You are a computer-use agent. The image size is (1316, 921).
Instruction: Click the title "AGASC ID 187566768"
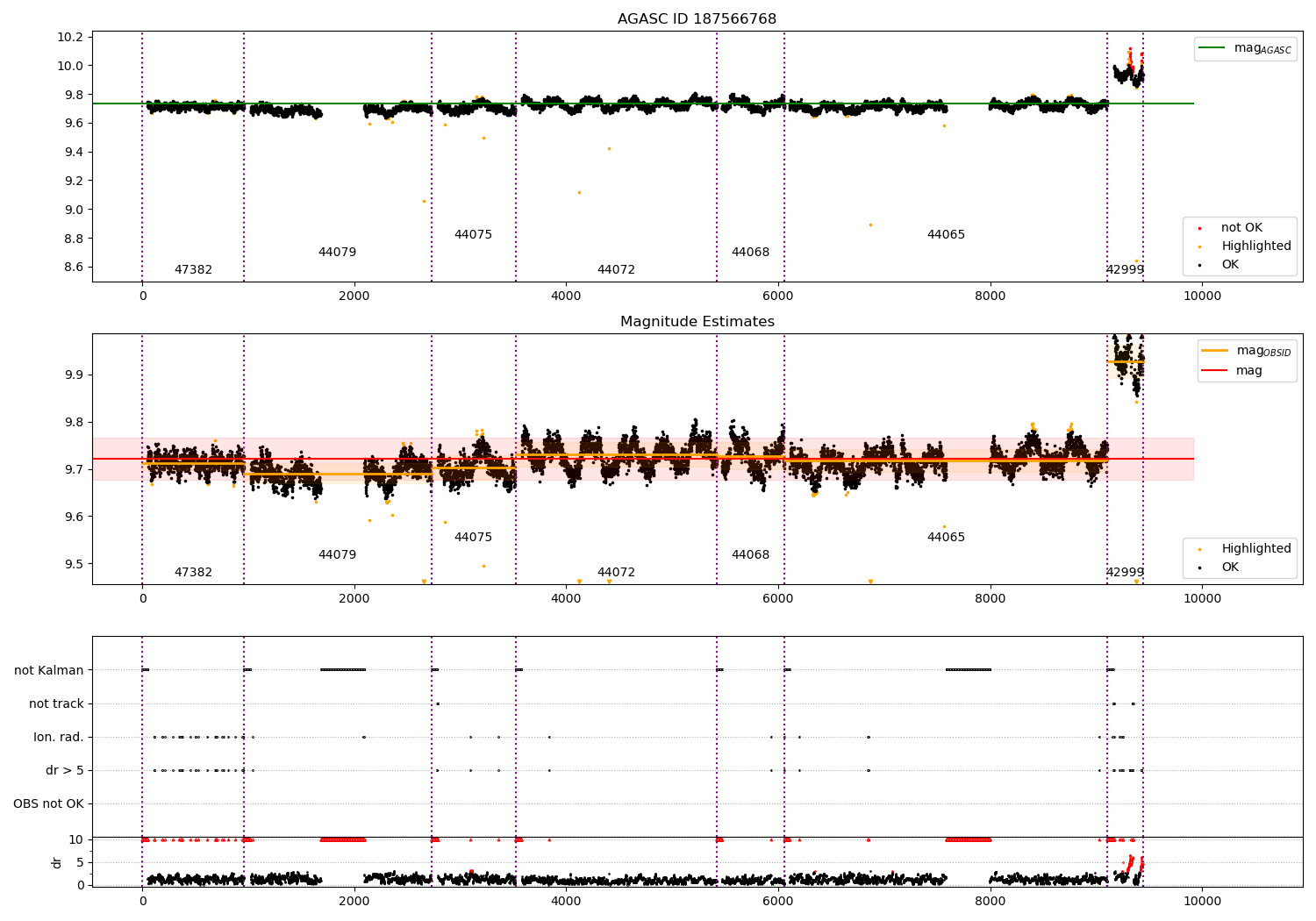pyautogui.click(x=697, y=19)
